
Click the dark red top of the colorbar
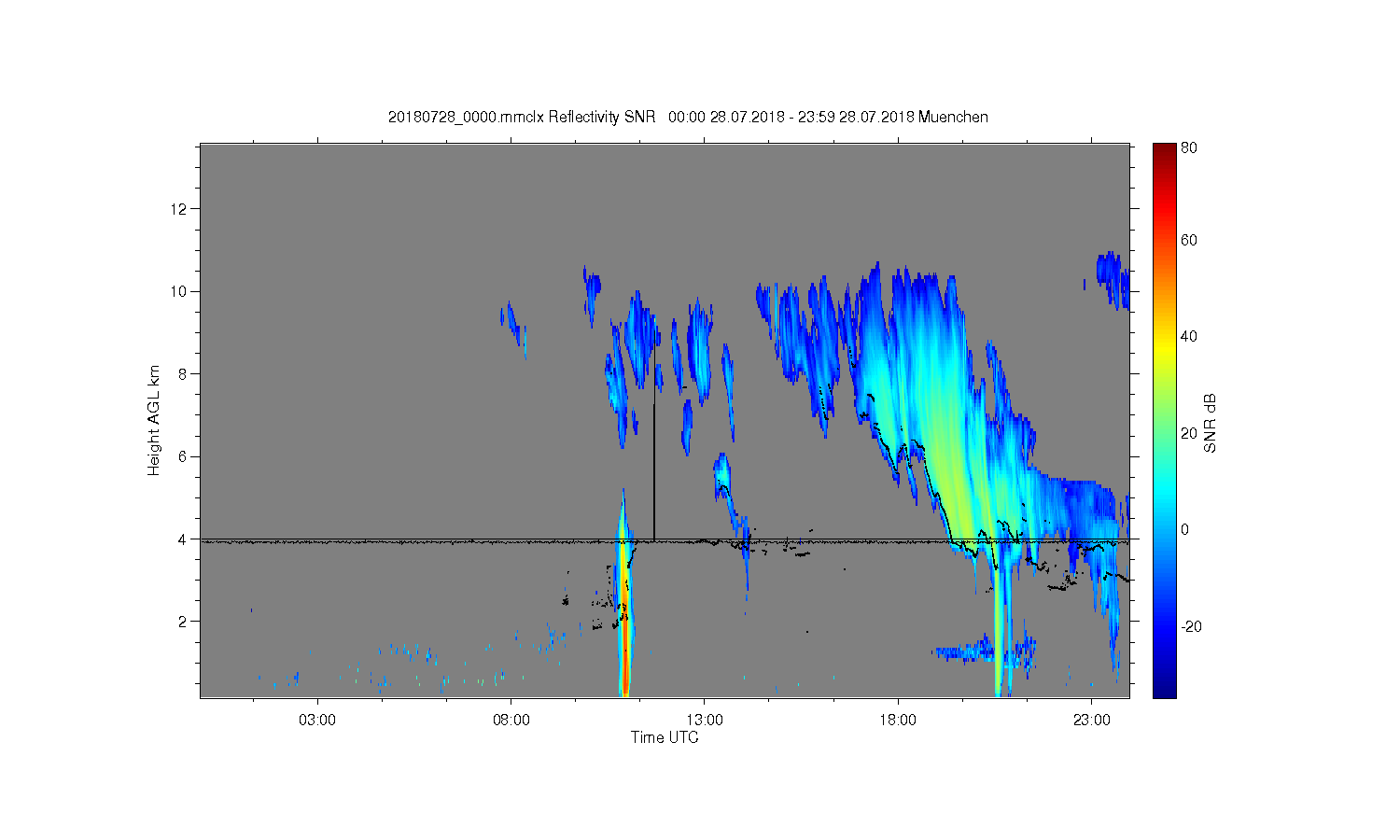pyautogui.click(x=1164, y=151)
